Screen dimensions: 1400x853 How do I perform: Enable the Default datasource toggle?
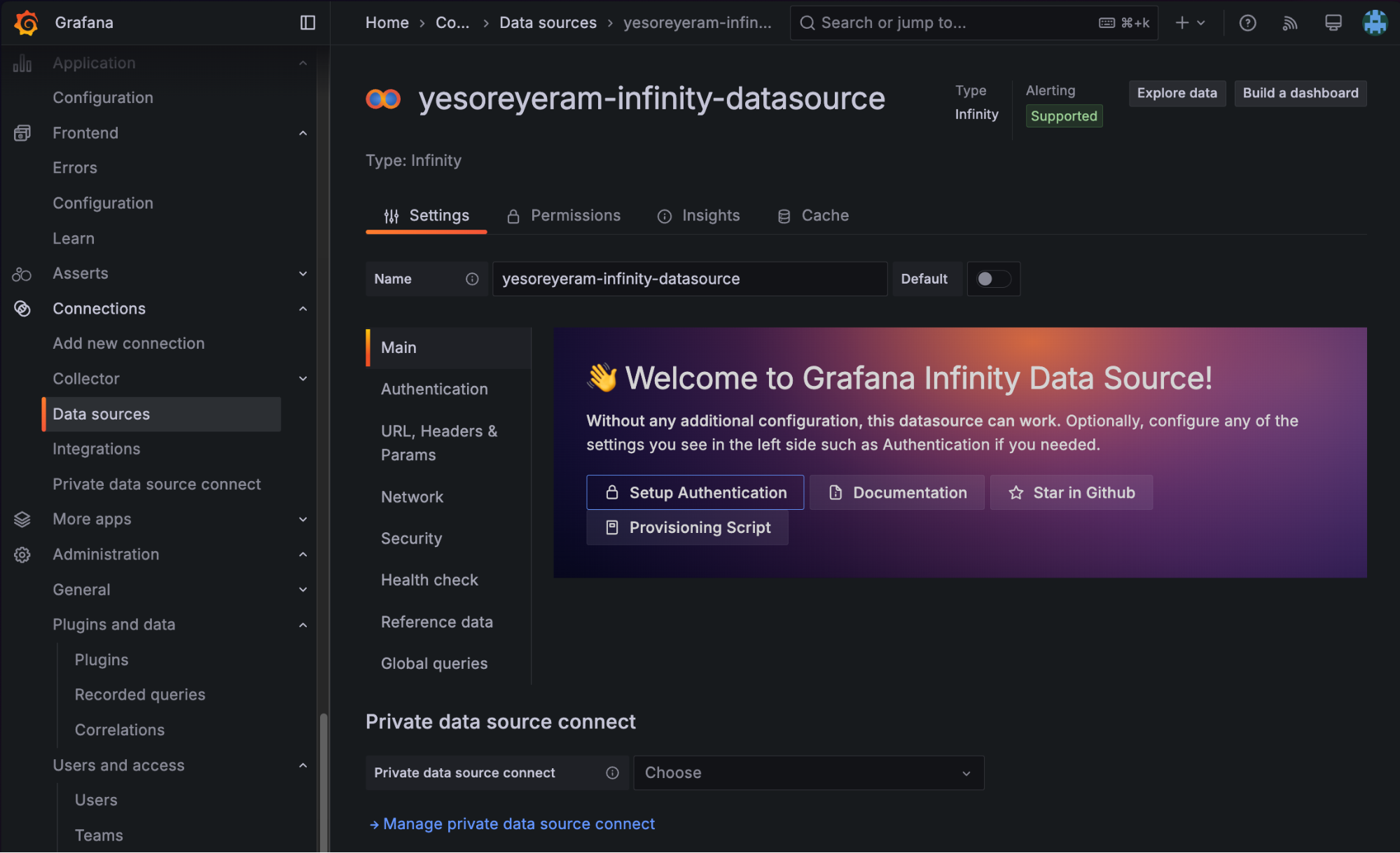[993, 279]
